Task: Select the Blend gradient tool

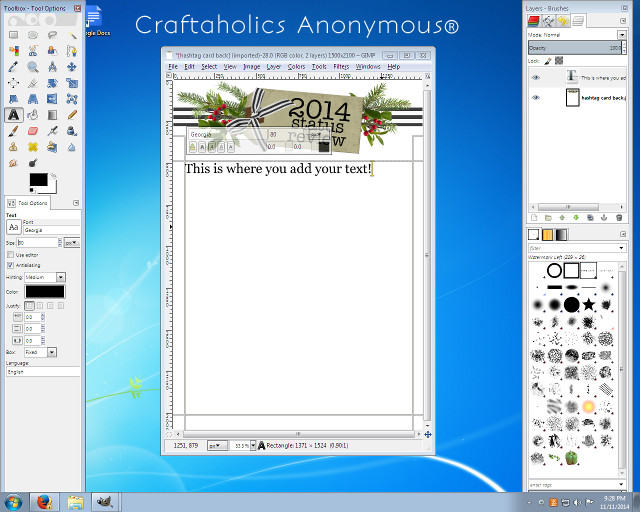Action: [52, 115]
